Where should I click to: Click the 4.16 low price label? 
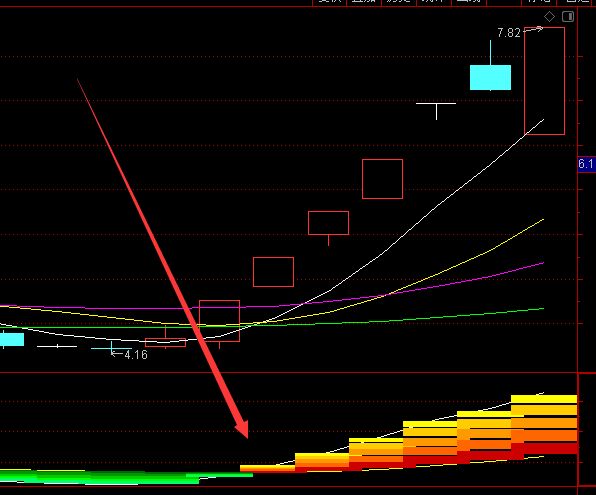click(136, 355)
